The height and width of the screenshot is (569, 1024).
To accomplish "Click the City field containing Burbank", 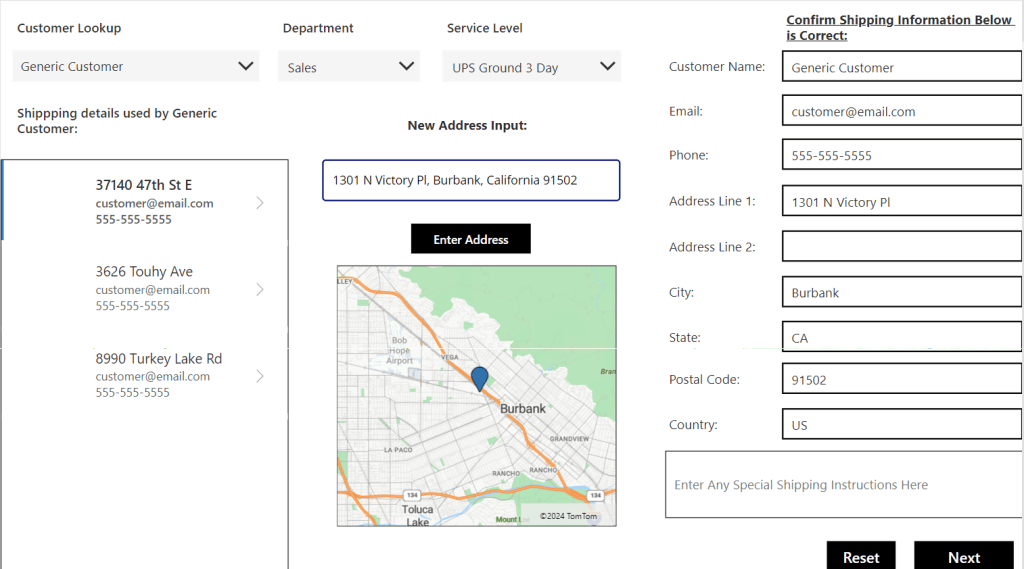I will pyautogui.click(x=901, y=292).
